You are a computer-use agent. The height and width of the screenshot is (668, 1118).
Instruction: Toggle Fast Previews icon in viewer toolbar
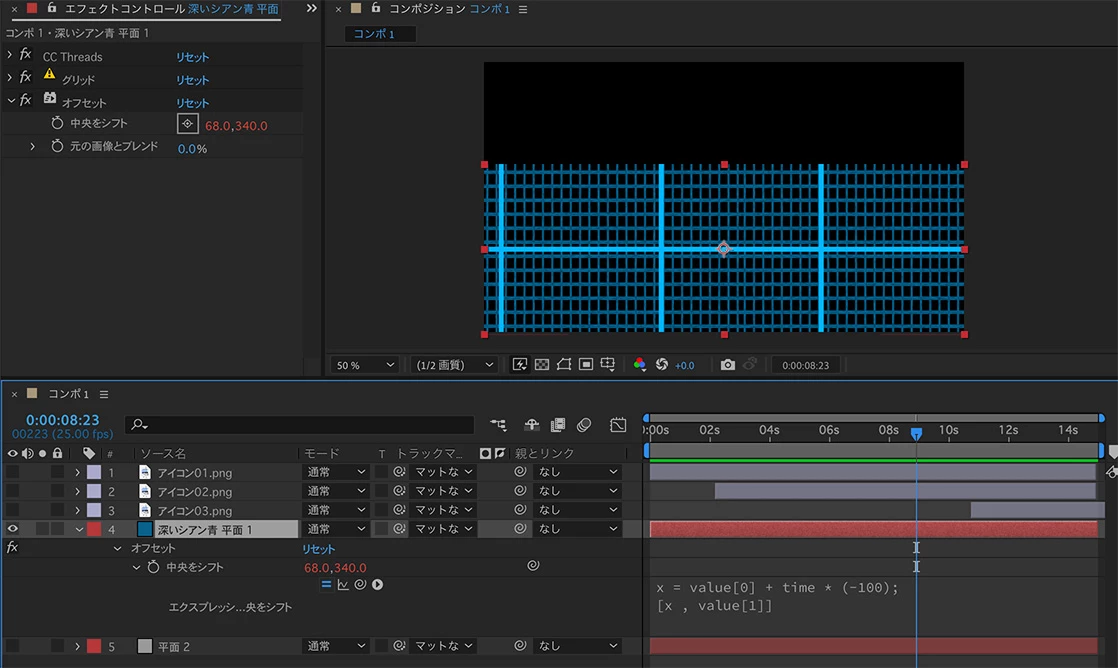(520, 364)
